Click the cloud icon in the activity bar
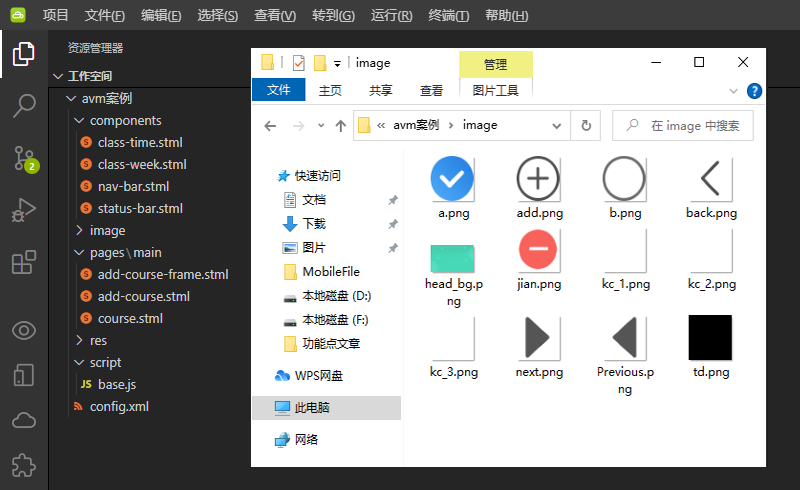The width and height of the screenshot is (800, 490). [x=23, y=421]
